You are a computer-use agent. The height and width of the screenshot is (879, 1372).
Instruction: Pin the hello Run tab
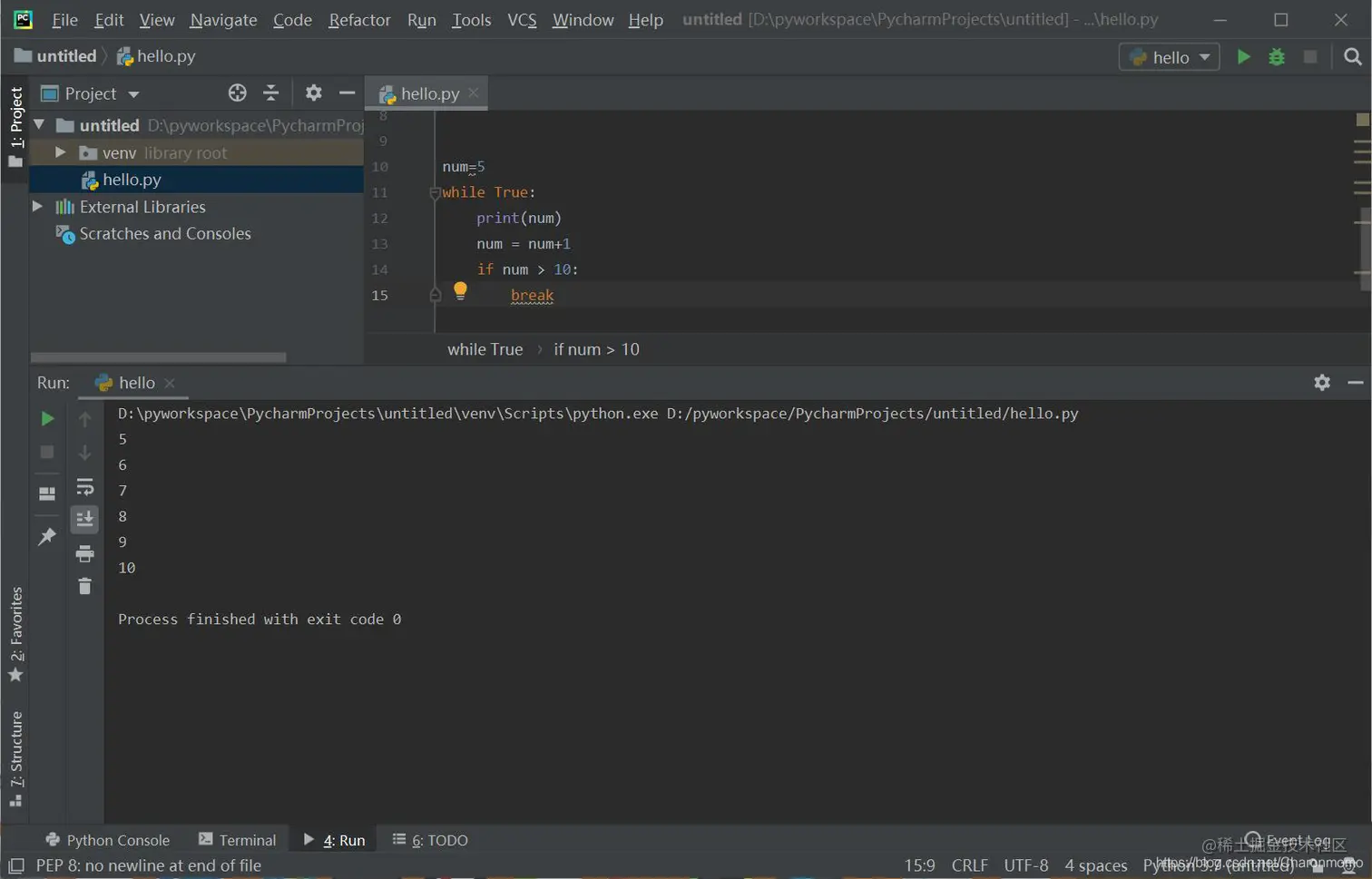click(x=47, y=536)
